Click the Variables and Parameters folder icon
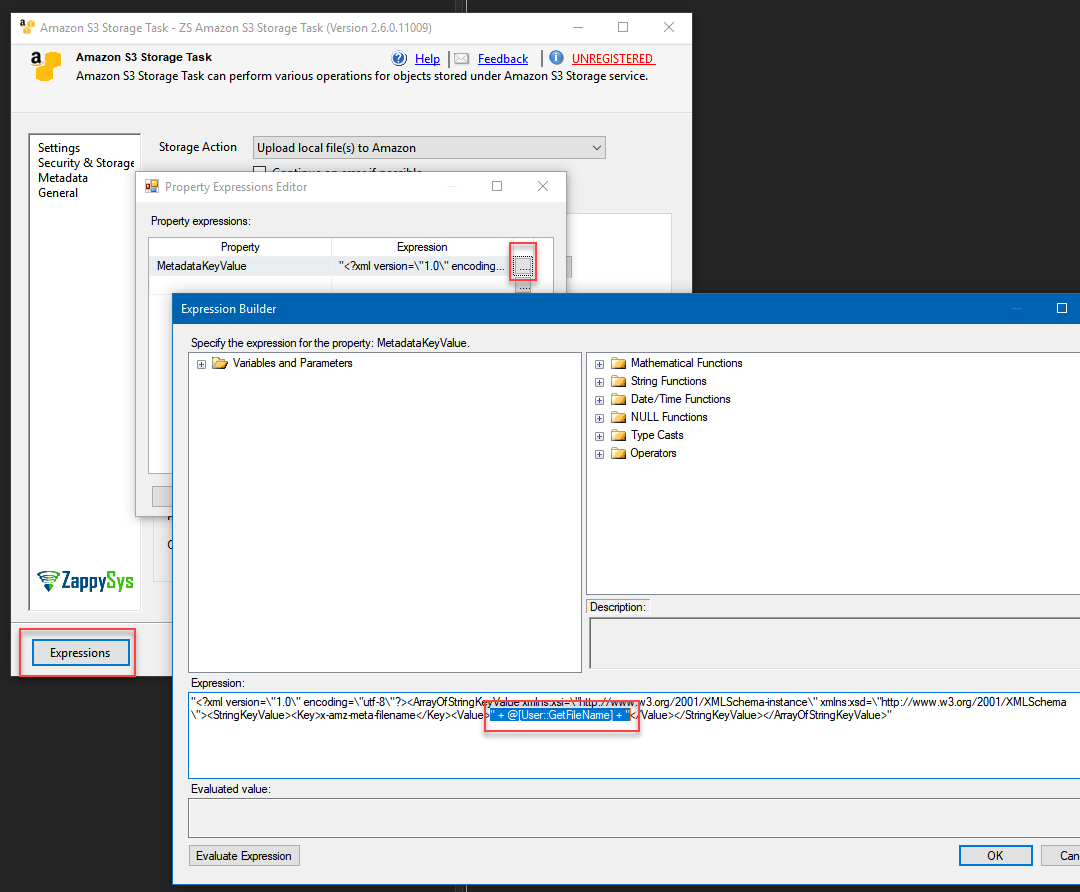 tap(220, 363)
